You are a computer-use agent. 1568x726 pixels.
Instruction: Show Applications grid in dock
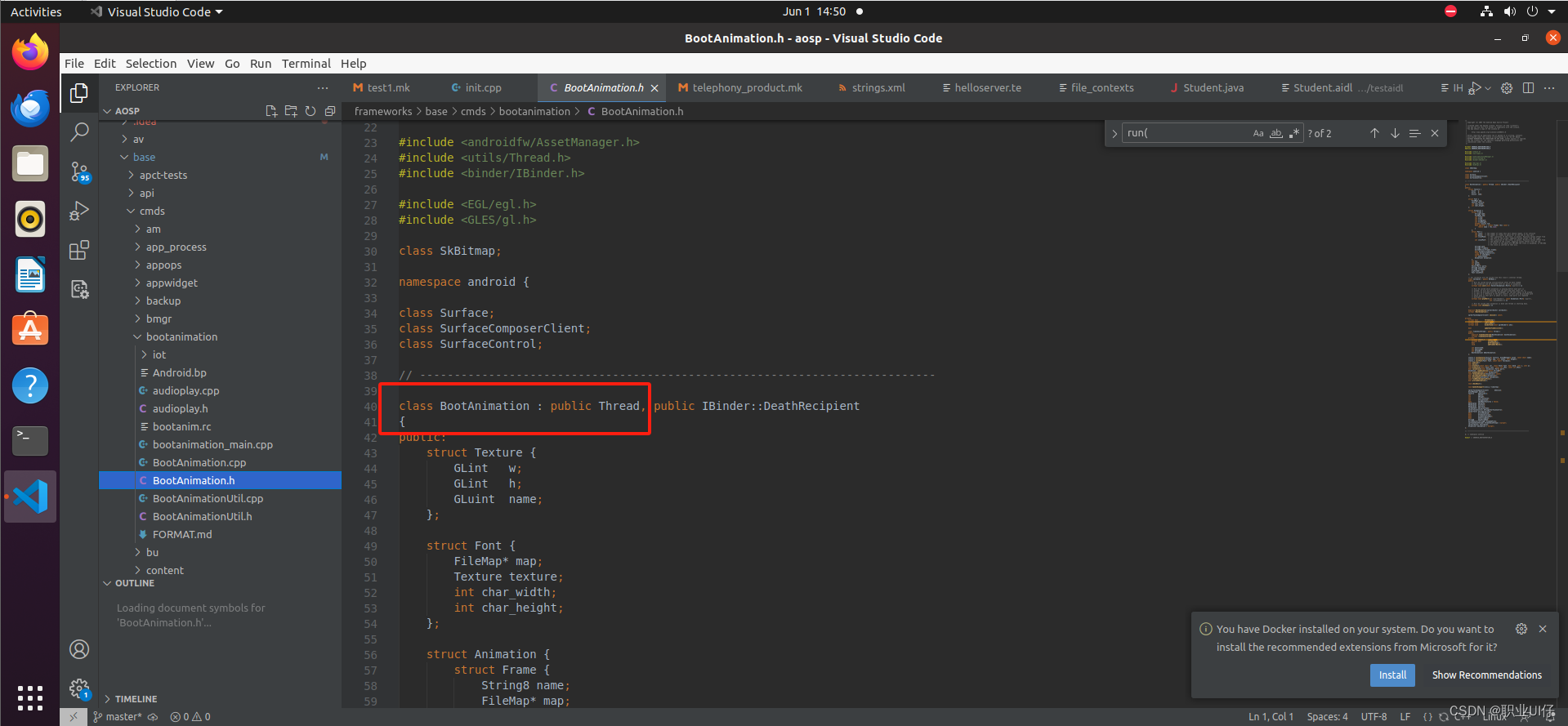click(30, 697)
